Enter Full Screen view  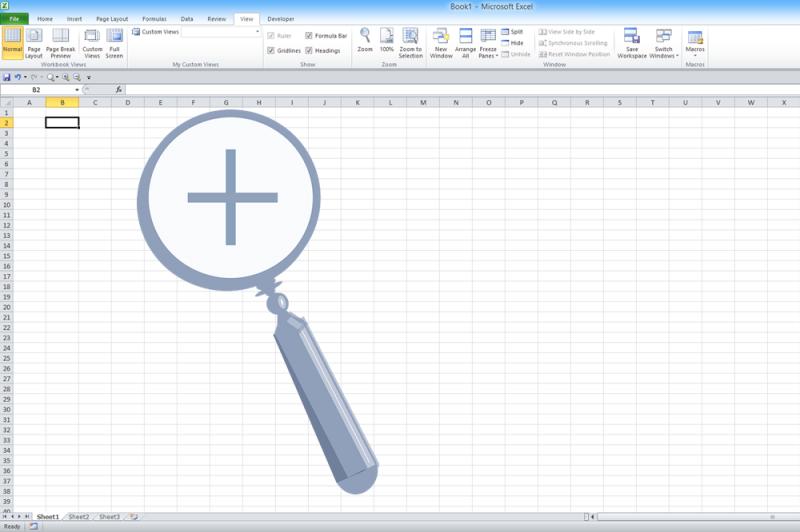click(x=114, y=43)
